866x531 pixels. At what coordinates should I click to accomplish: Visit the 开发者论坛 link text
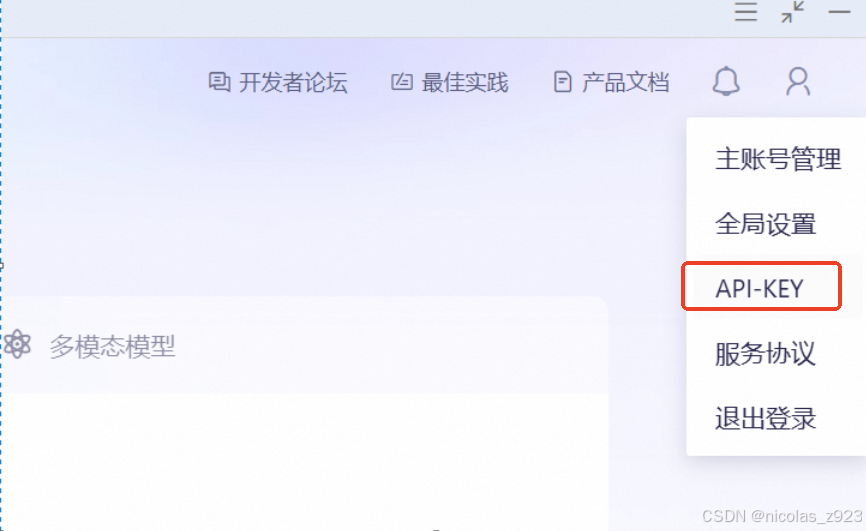(293, 82)
